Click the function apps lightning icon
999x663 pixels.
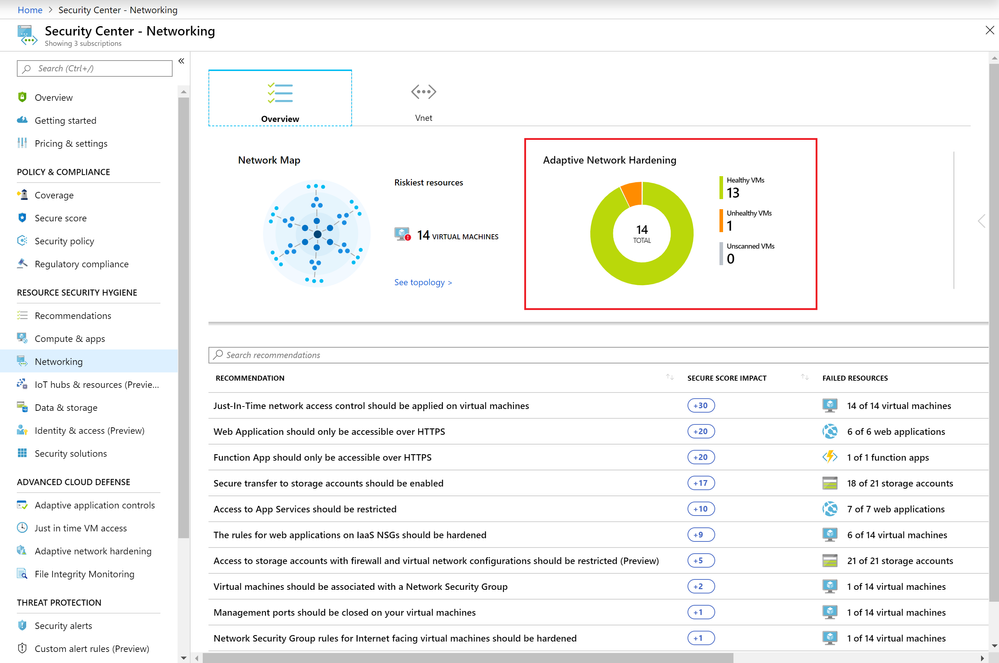(x=830, y=457)
